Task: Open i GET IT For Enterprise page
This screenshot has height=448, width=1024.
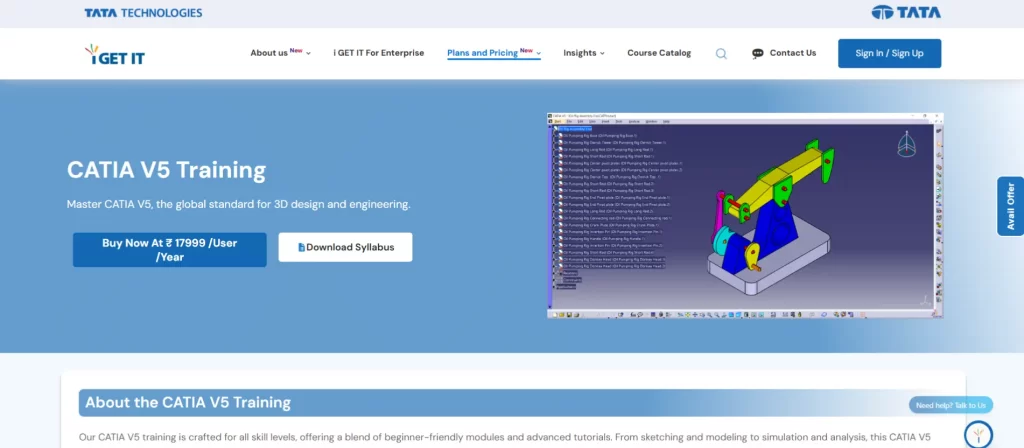Action: point(379,53)
